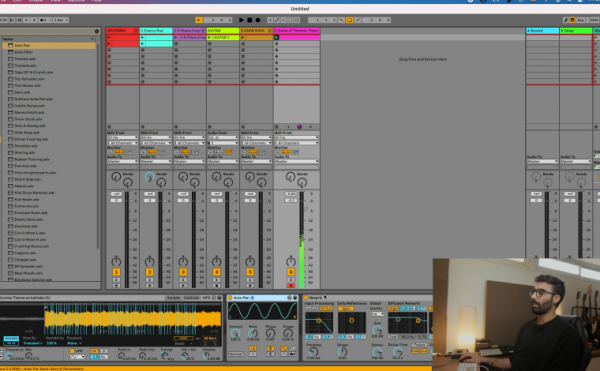The image size is (600, 371).
Task: Enable the Punch-Out switch
Action: [357, 20]
